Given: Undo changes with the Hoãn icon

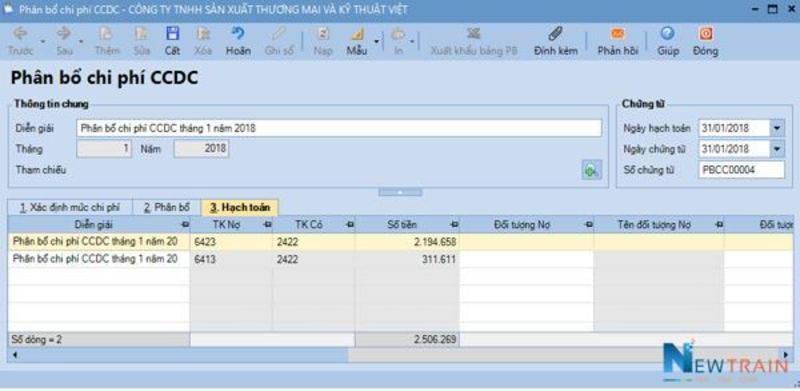Looking at the screenshot, I should click(x=238, y=34).
